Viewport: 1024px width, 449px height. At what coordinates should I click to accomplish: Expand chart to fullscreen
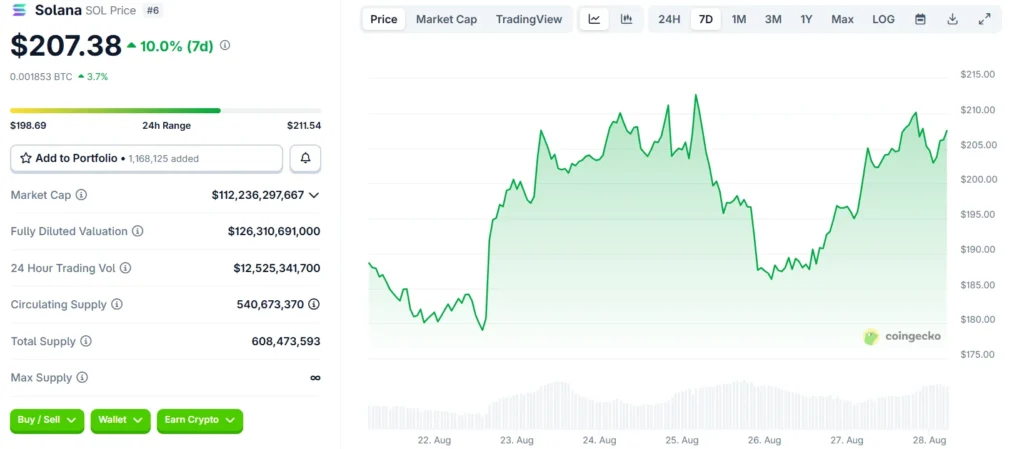pyautogui.click(x=984, y=19)
